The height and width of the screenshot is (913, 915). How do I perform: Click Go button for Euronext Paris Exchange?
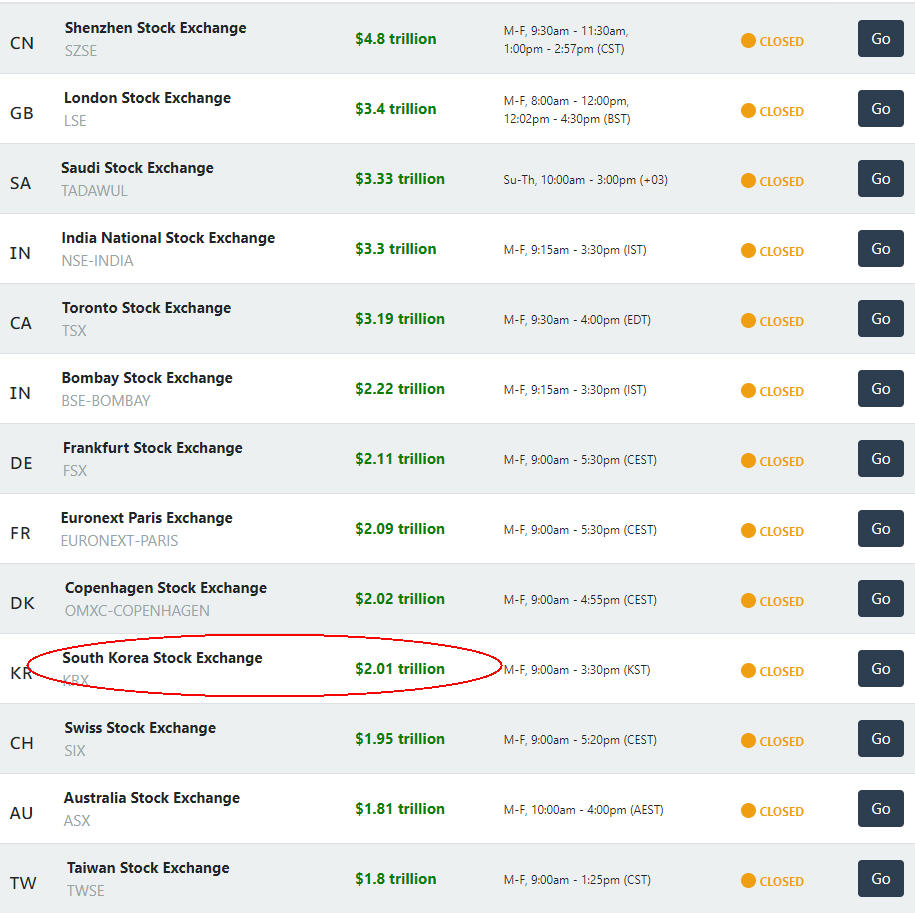(880, 529)
